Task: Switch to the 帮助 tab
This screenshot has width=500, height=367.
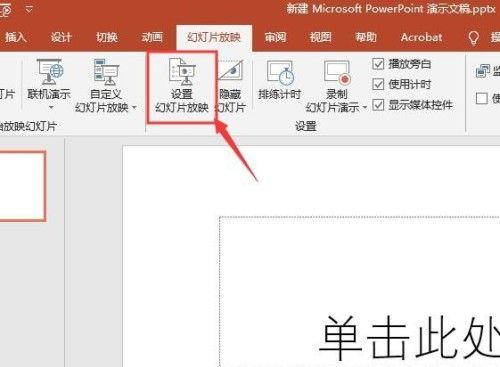Action: (x=366, y=37)
